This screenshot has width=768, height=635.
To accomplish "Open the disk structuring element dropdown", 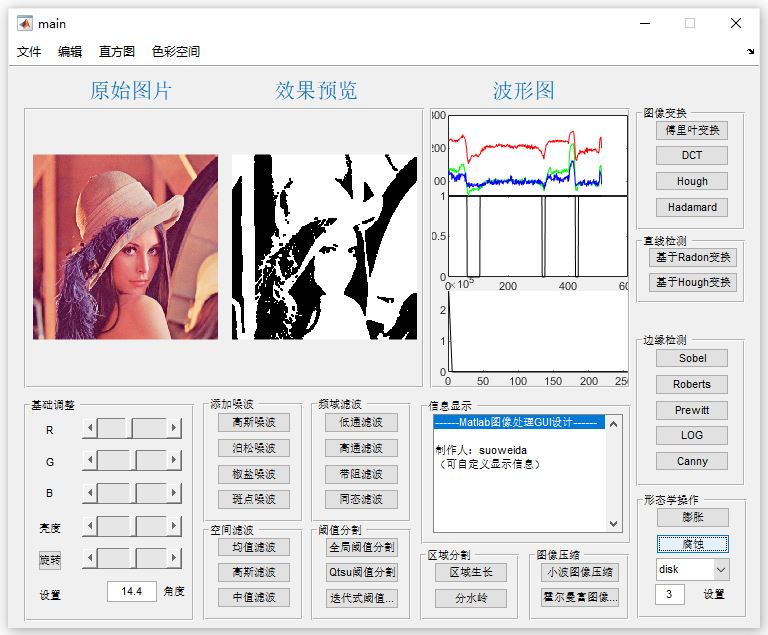I will [x=693, y=569].
